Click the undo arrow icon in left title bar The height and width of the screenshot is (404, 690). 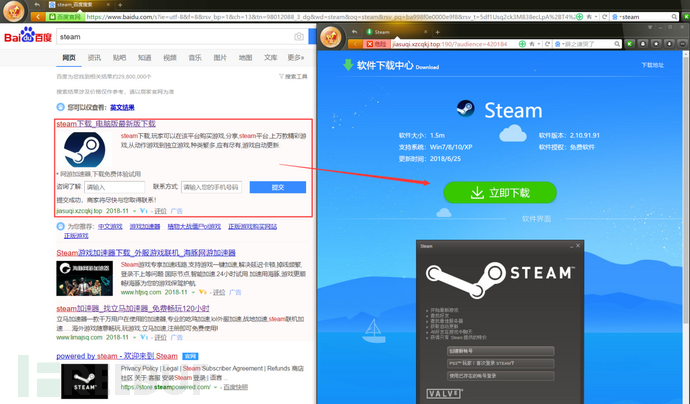point(37,4)
